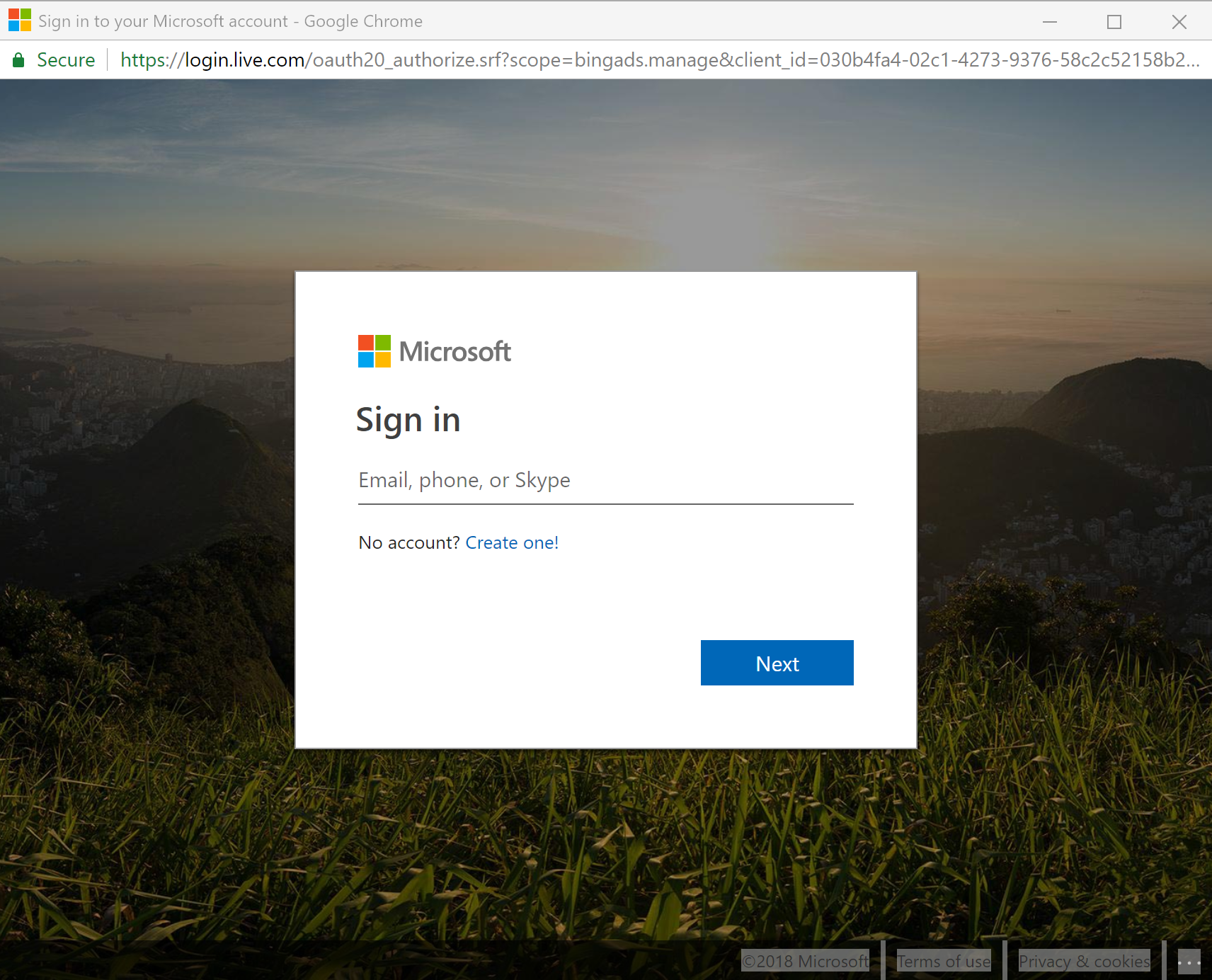This screenshot has height=980, width=1212.
Task: Maximize the sign-in popup window
Action: tap(1114, 22)
